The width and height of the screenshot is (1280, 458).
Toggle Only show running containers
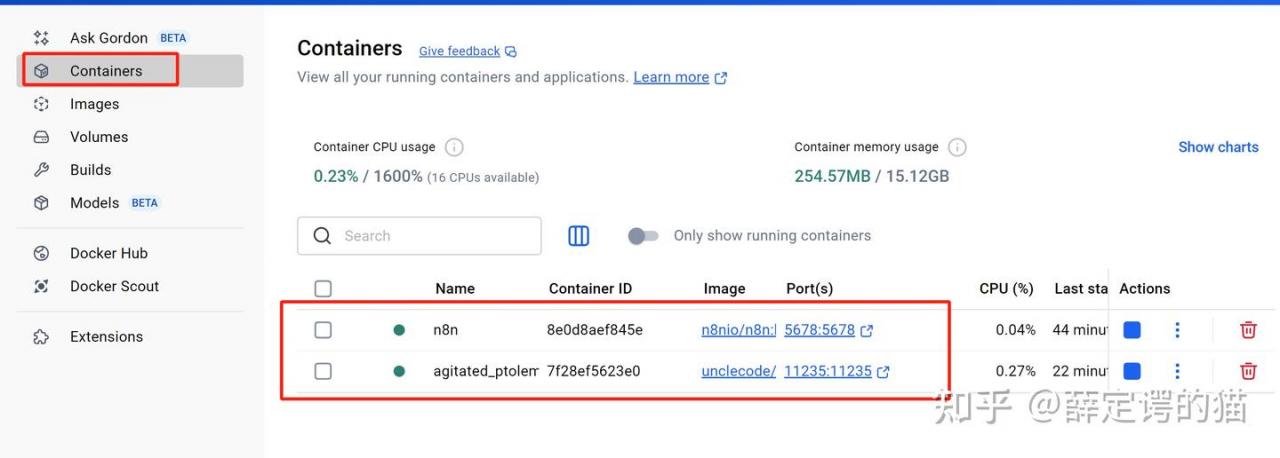coord(643,236)
